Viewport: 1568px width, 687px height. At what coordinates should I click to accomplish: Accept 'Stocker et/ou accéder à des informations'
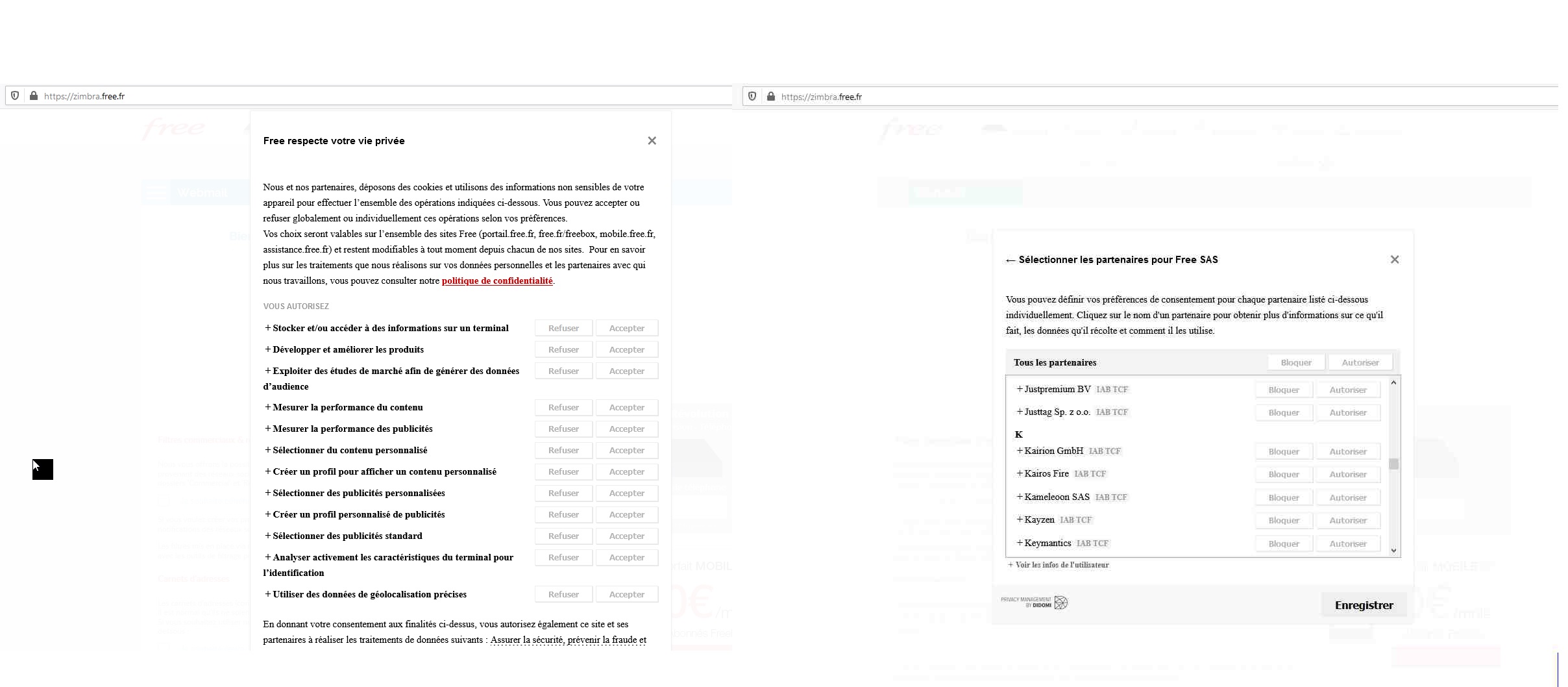tap(627, 328)
